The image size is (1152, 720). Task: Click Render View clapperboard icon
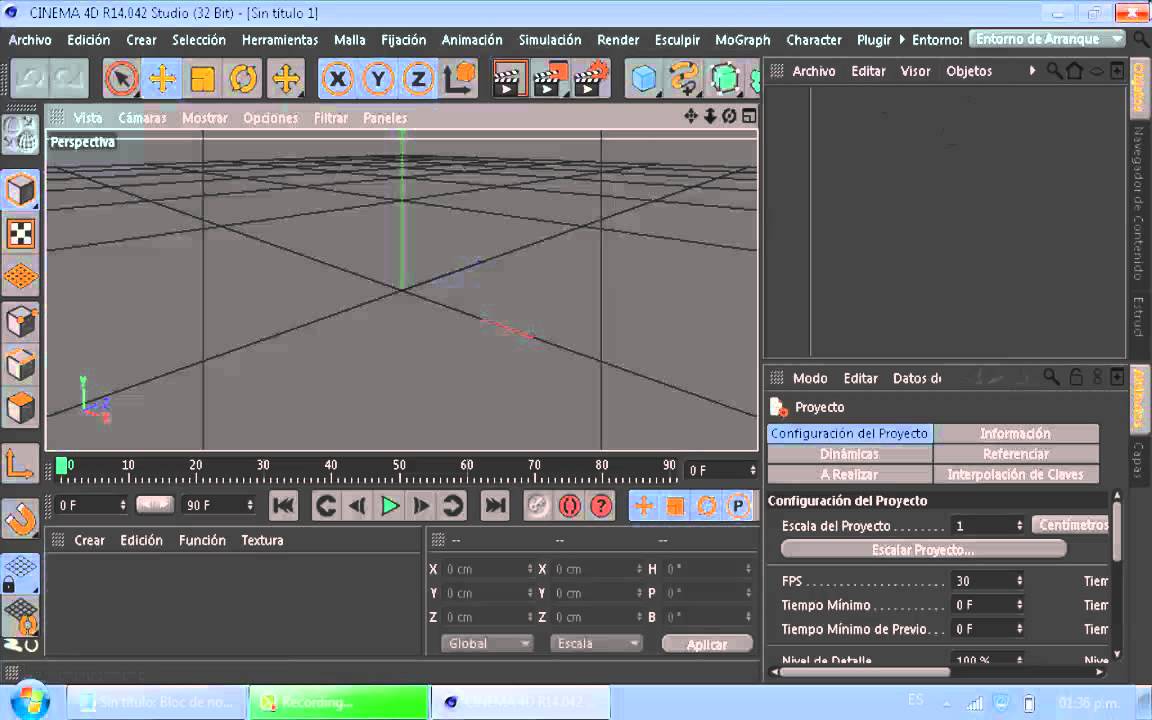(508, 79)
